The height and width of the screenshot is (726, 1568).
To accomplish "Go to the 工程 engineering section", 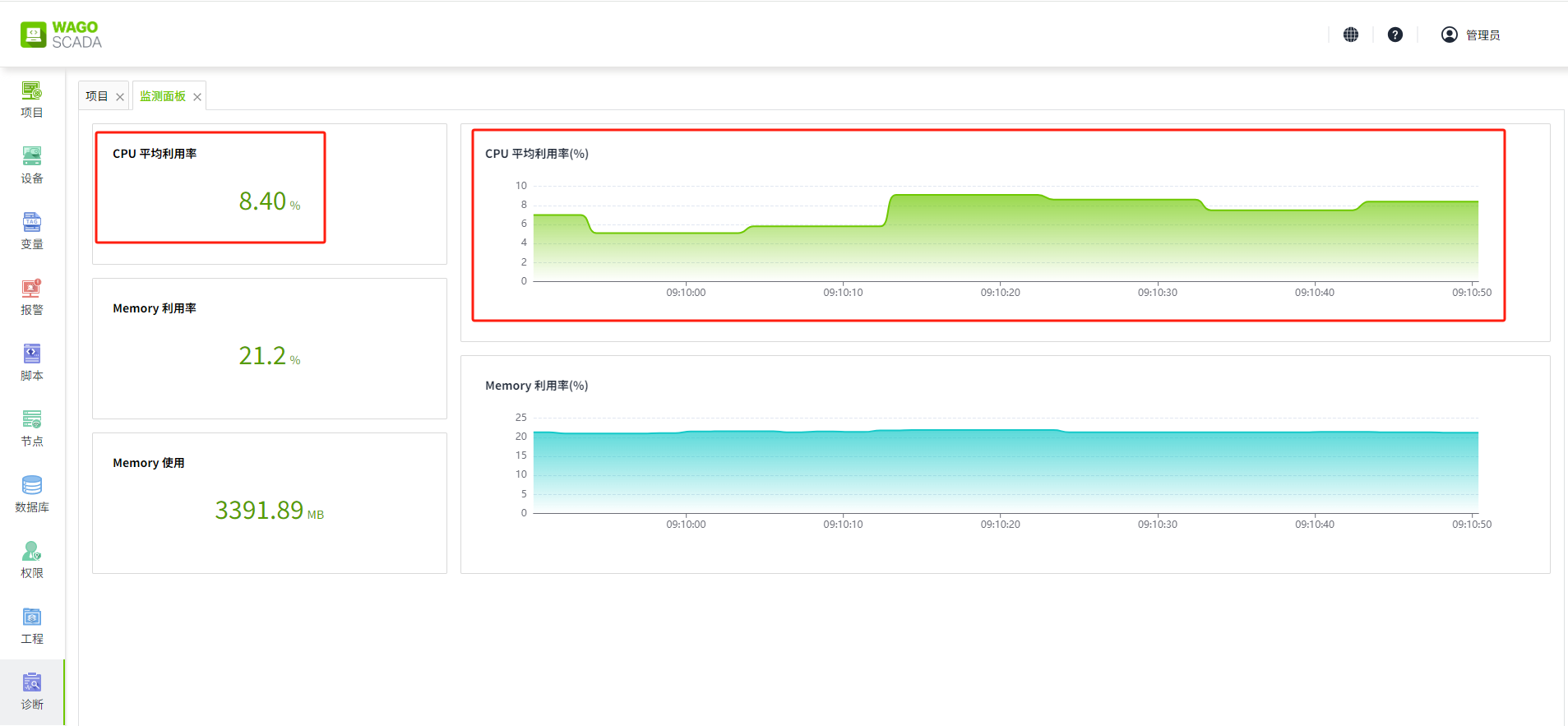I will pos(31,626).
